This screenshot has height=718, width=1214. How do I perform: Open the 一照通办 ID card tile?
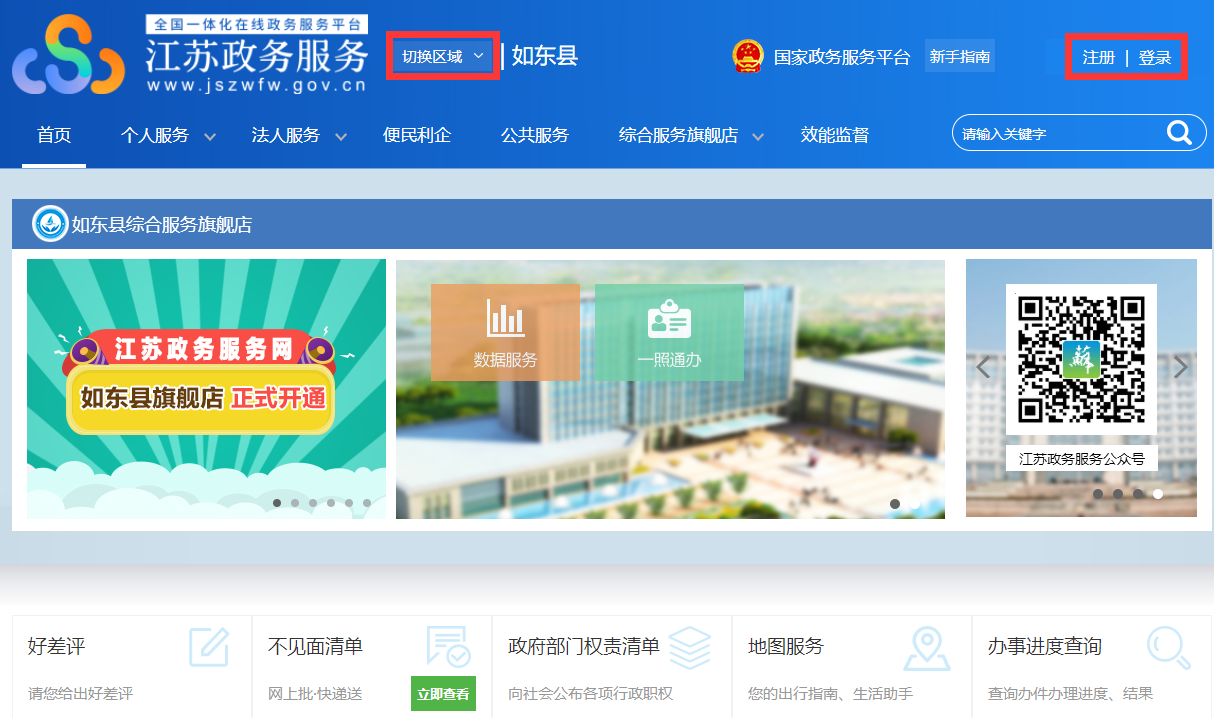click(x=669, y=332)
